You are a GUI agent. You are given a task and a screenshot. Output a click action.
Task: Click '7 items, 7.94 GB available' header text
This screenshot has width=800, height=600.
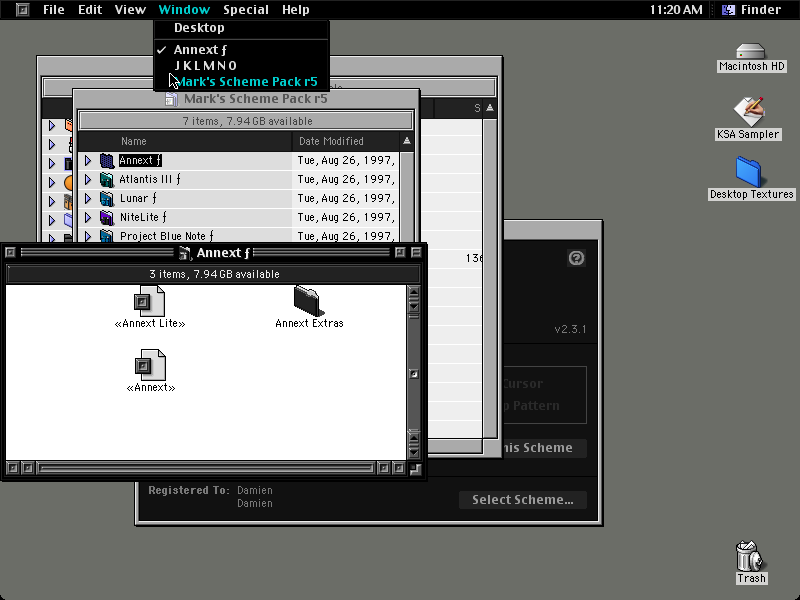pos(247,121)
